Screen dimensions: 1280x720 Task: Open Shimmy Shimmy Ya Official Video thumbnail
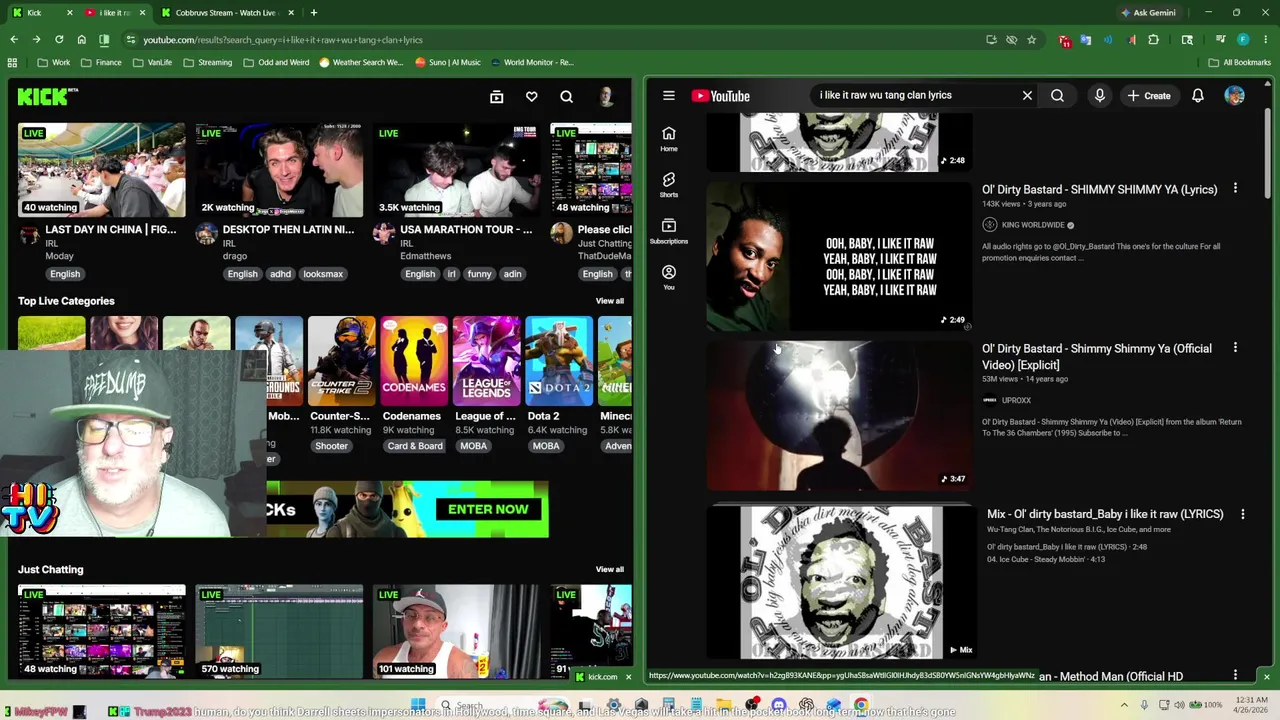tap(838, 415)
